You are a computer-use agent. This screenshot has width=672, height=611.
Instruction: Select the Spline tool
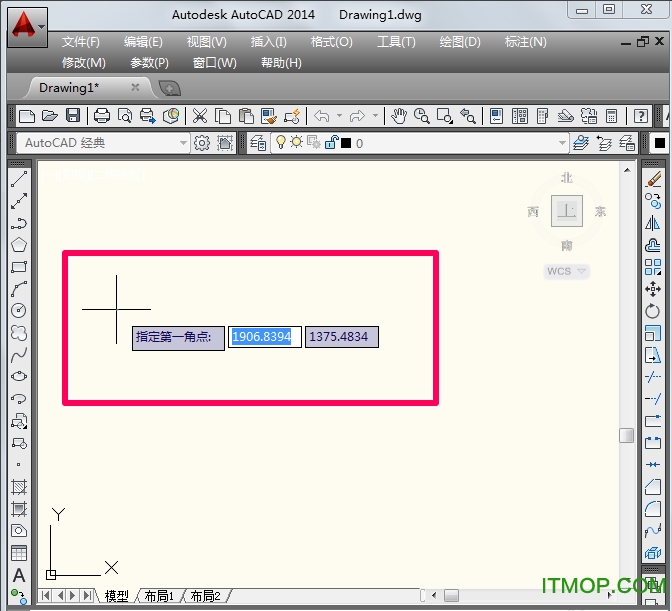point(19,355)
